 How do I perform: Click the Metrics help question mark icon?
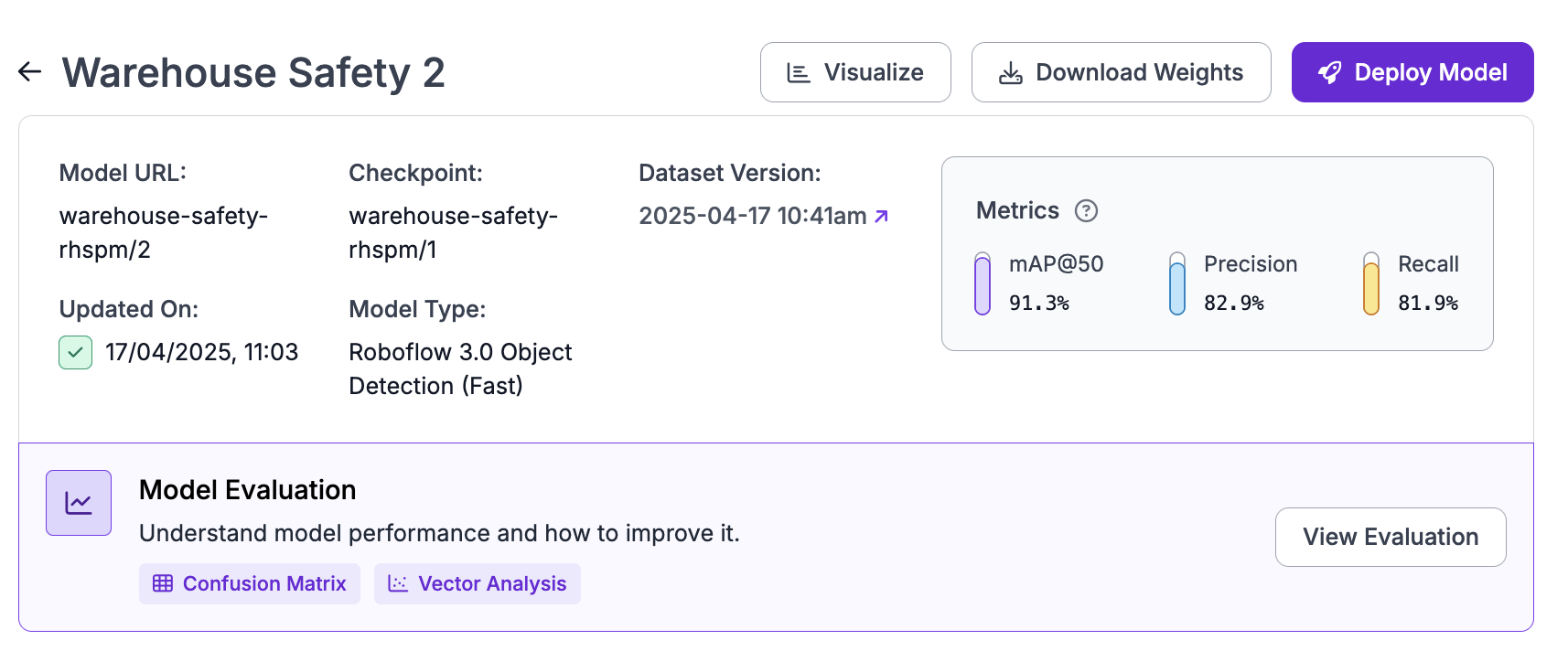(x=1086, y=211)
